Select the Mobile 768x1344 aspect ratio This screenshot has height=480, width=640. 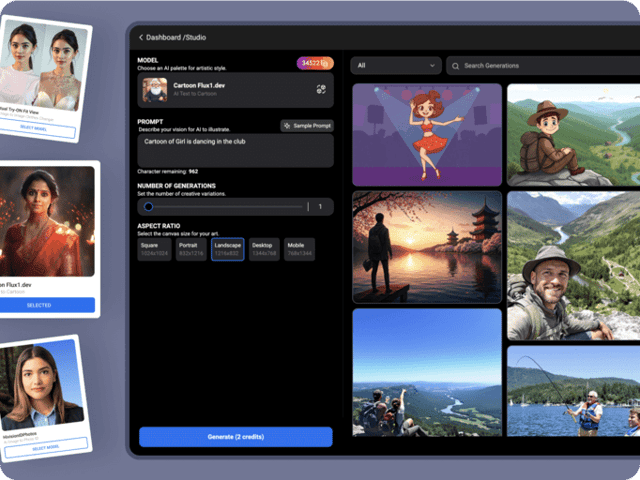pos(299,249)
